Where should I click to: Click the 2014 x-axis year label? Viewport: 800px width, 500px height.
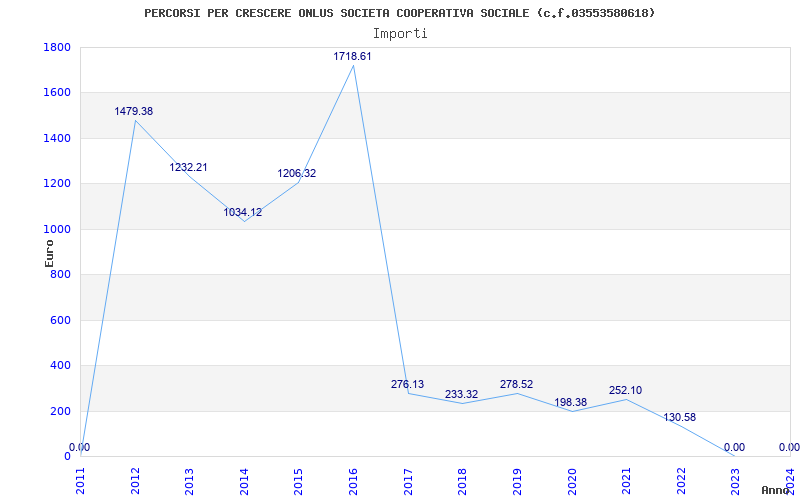[x=244, y=481]
